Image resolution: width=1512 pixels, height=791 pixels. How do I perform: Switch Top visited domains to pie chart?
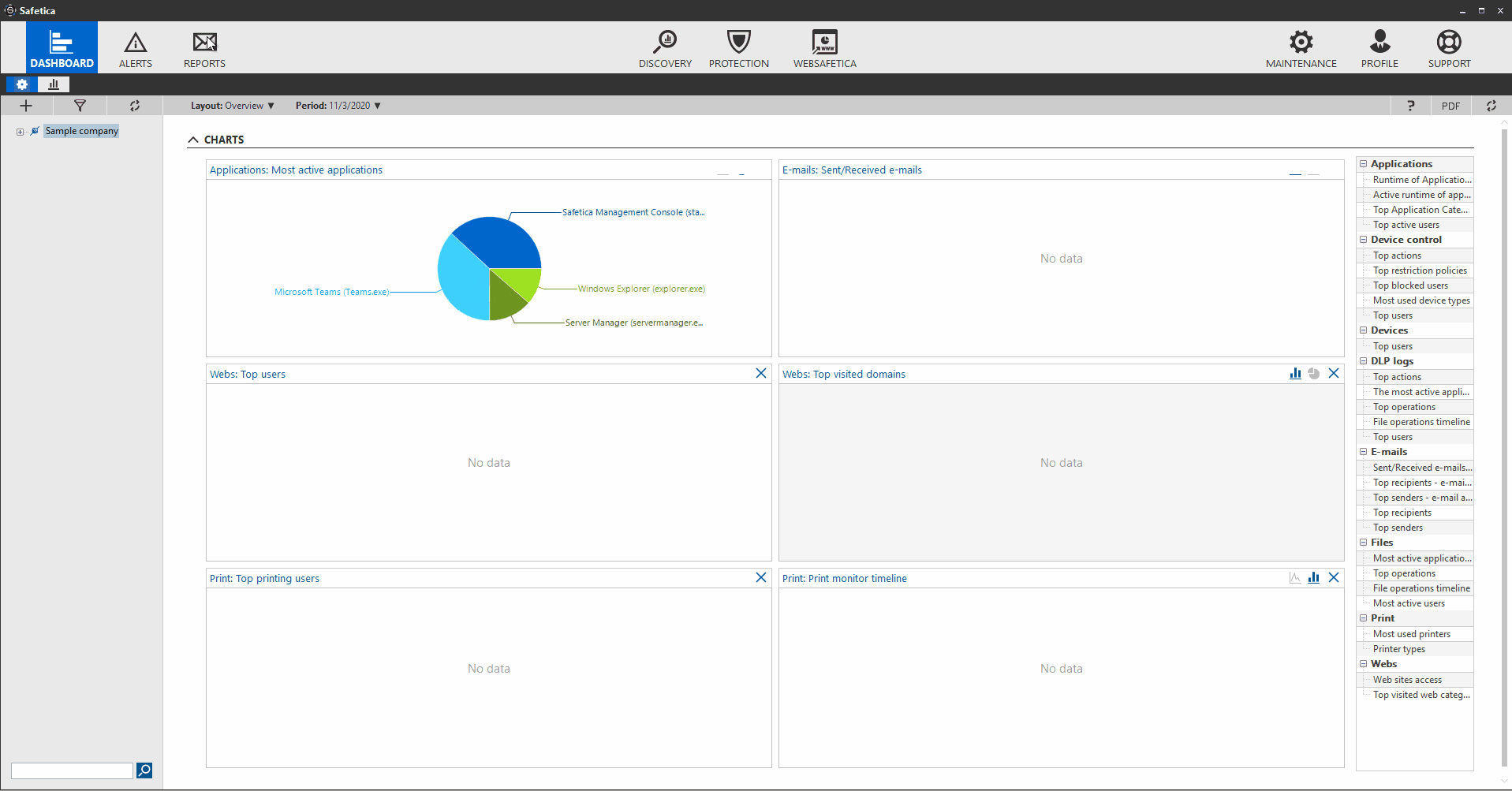[x=1314, y=373]
